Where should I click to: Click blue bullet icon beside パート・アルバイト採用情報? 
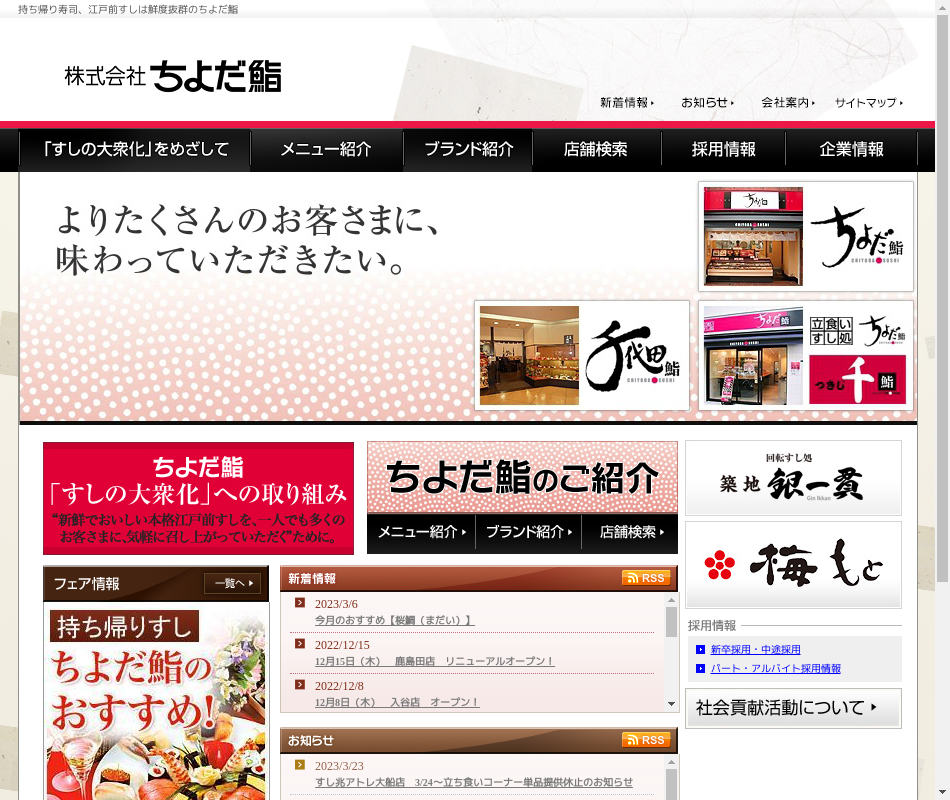coord(700,668)
